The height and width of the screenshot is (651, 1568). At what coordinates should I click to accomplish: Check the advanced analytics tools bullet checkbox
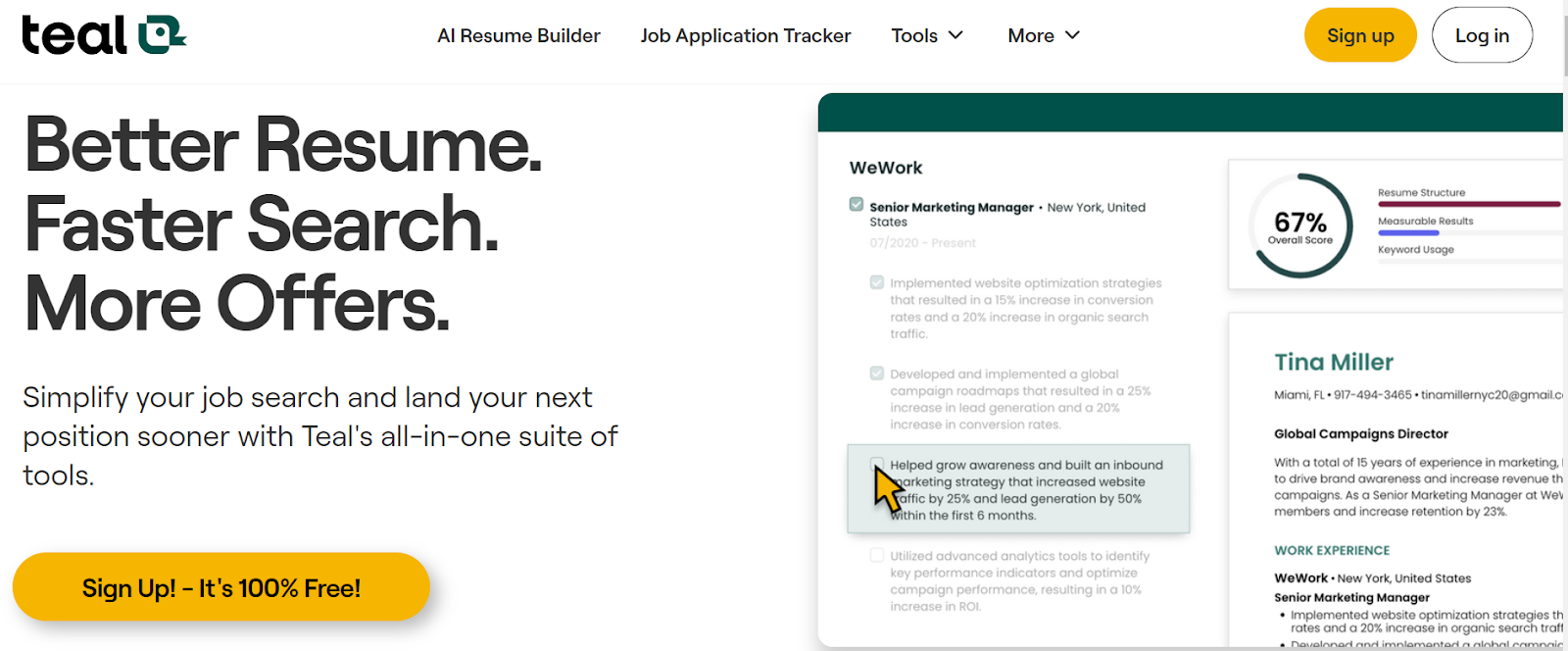click(x=877, y=555)
